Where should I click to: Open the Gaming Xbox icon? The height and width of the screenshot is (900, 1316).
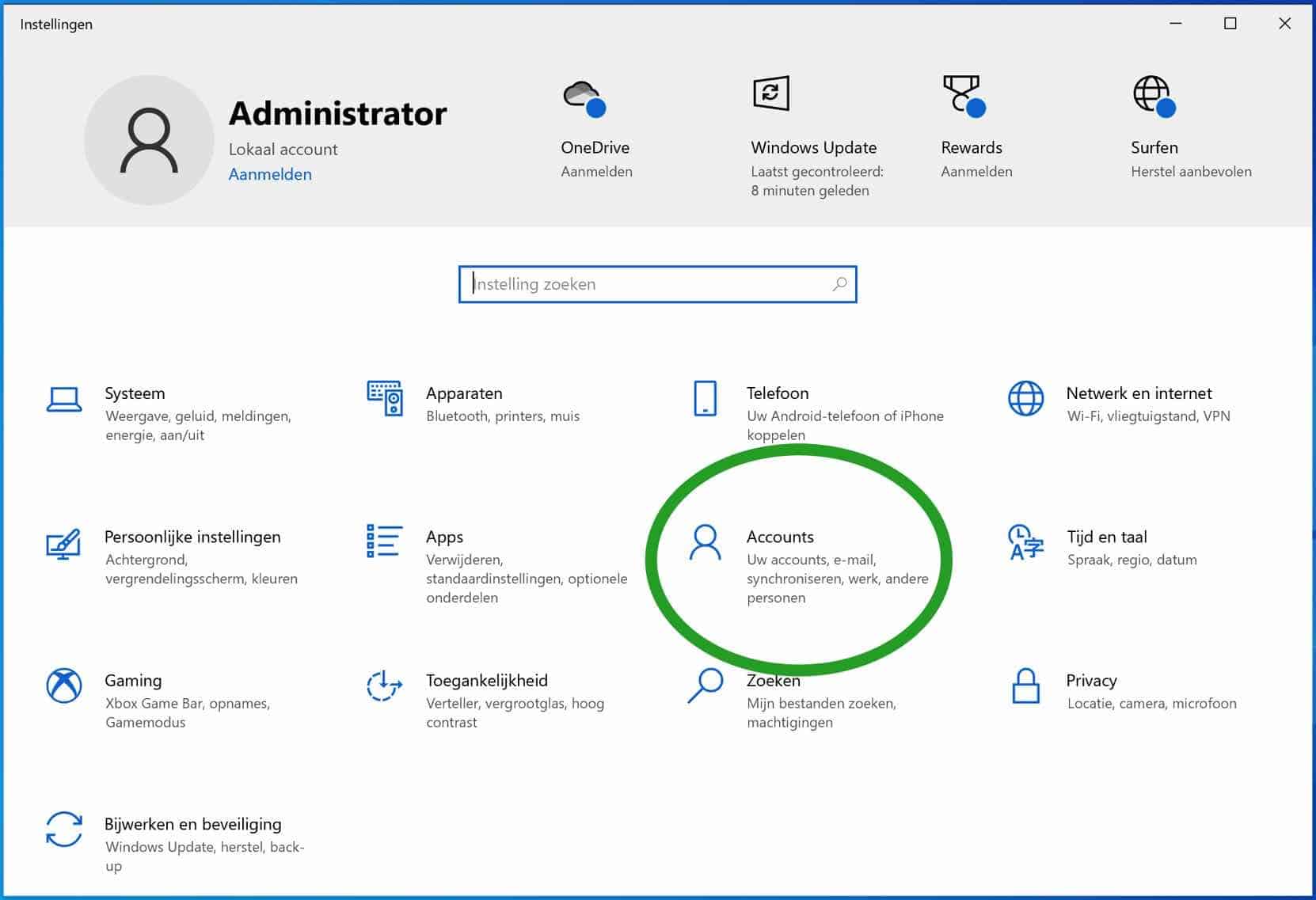tap(64, 685)
